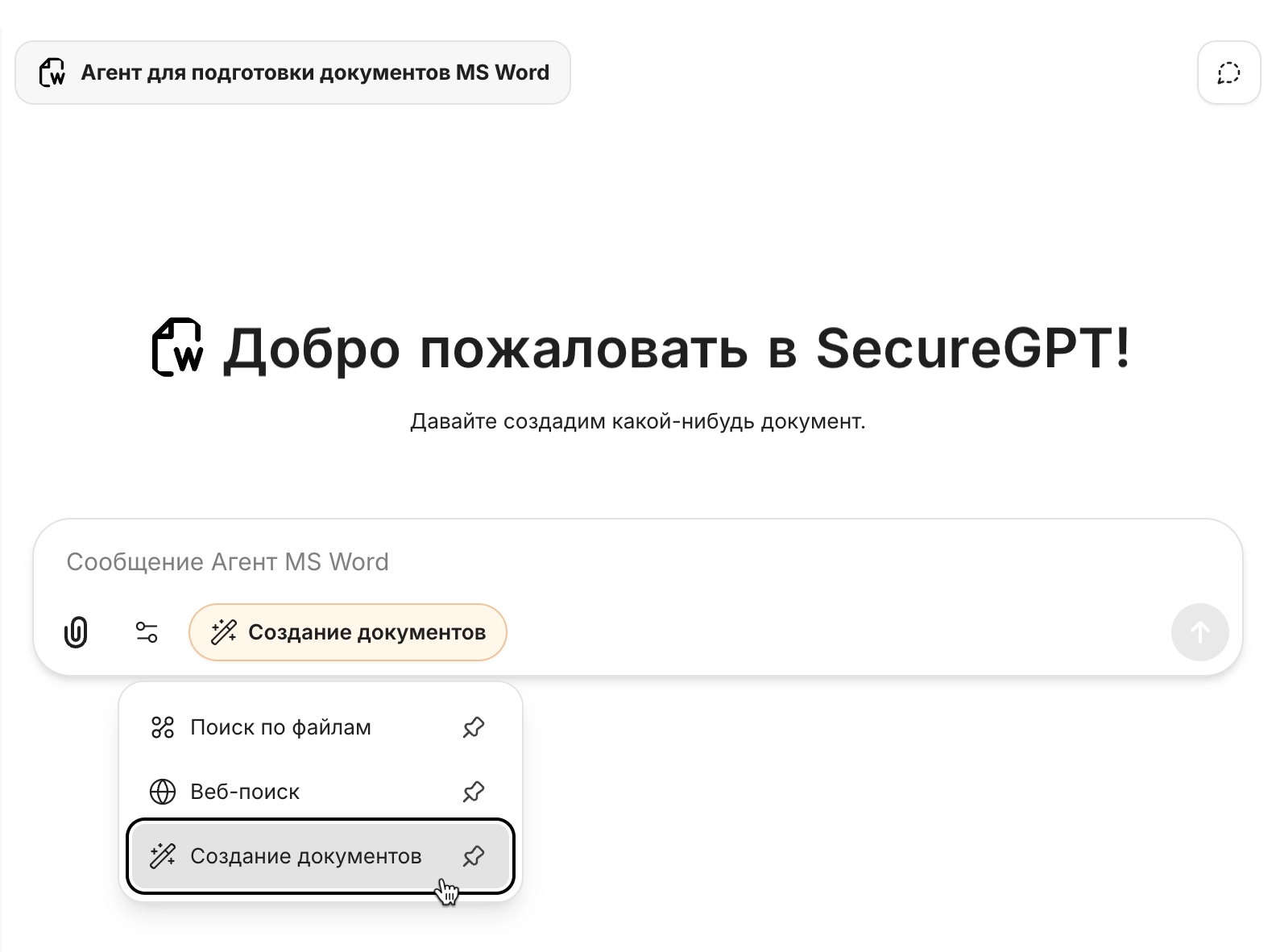Open the file attachment paperclip icon
1276x952 pixels.
[77, 632]
